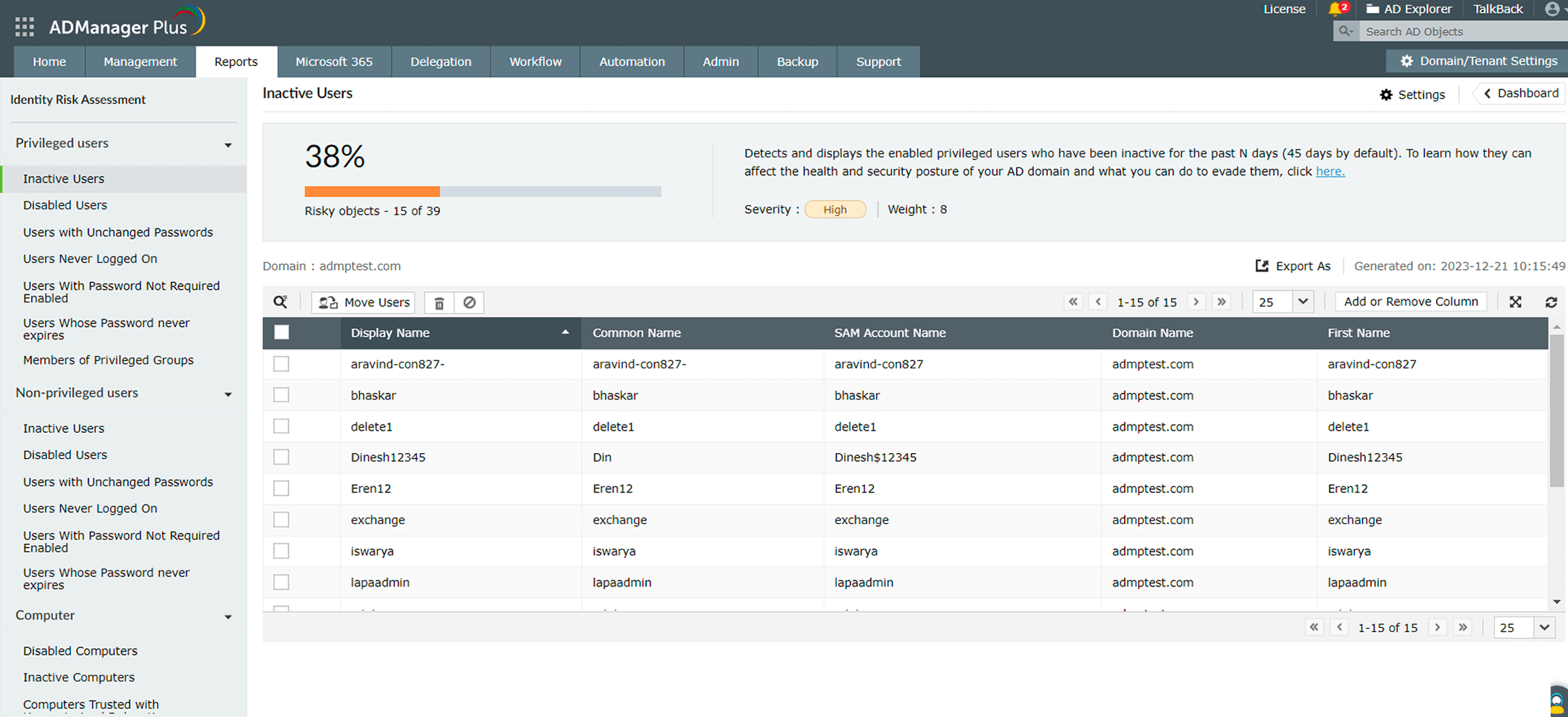Go to next page in top pagination
This screenshot has width=1568, height=717.
[1196, 302]
